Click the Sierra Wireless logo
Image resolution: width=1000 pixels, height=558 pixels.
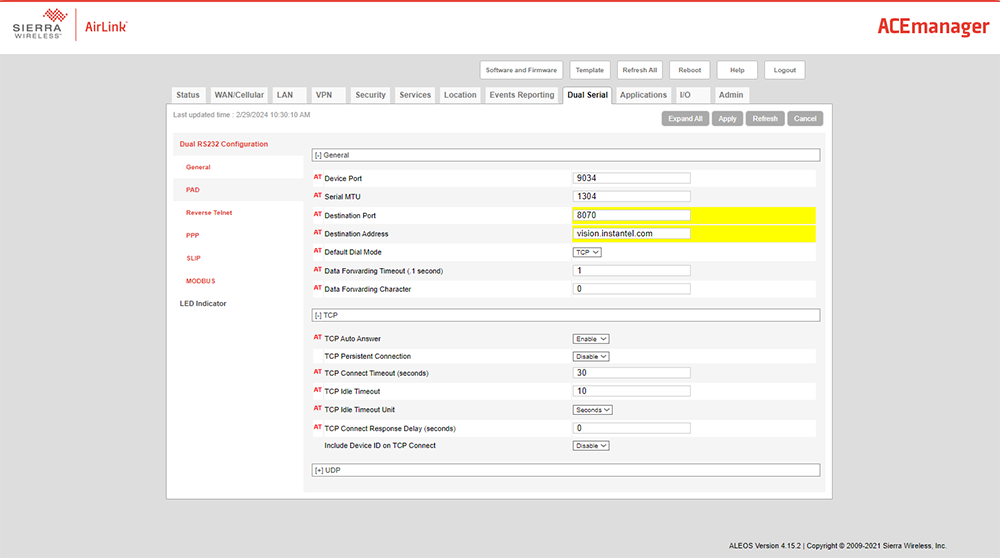coord(40,24)
